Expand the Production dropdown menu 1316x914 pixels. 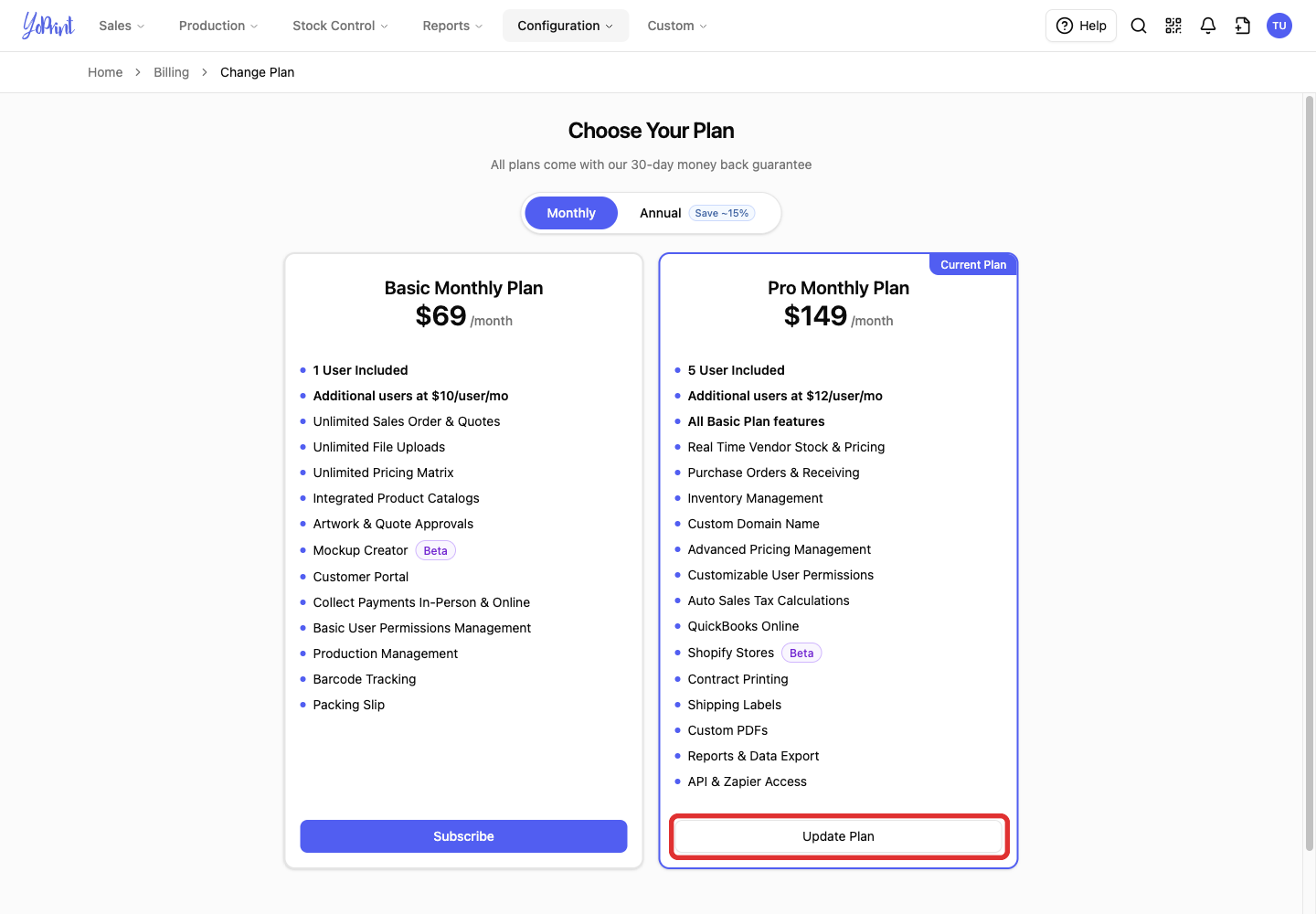click(x=218, y=26)
